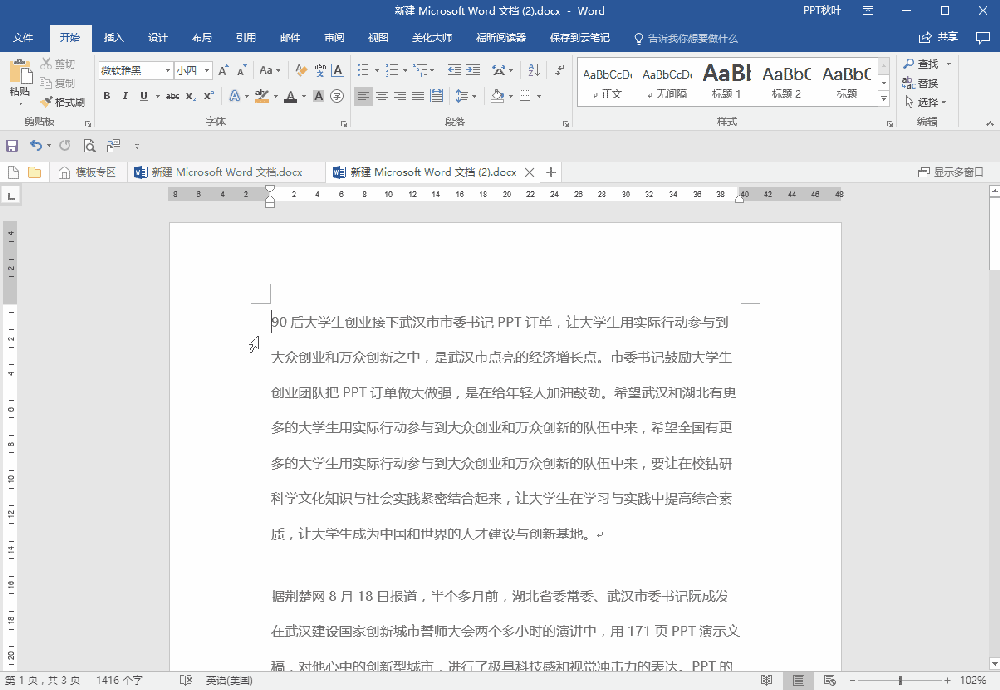1000x690 pixels.
Task: Click the Grow Font size icon
Action: (x=223, y=71)
